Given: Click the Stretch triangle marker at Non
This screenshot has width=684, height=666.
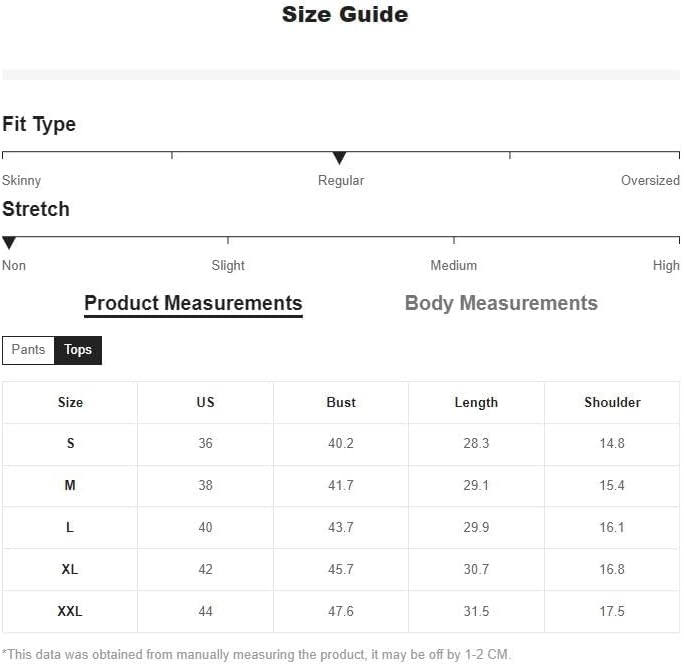Looking at the screenshot, I should [x=9, y=243].
